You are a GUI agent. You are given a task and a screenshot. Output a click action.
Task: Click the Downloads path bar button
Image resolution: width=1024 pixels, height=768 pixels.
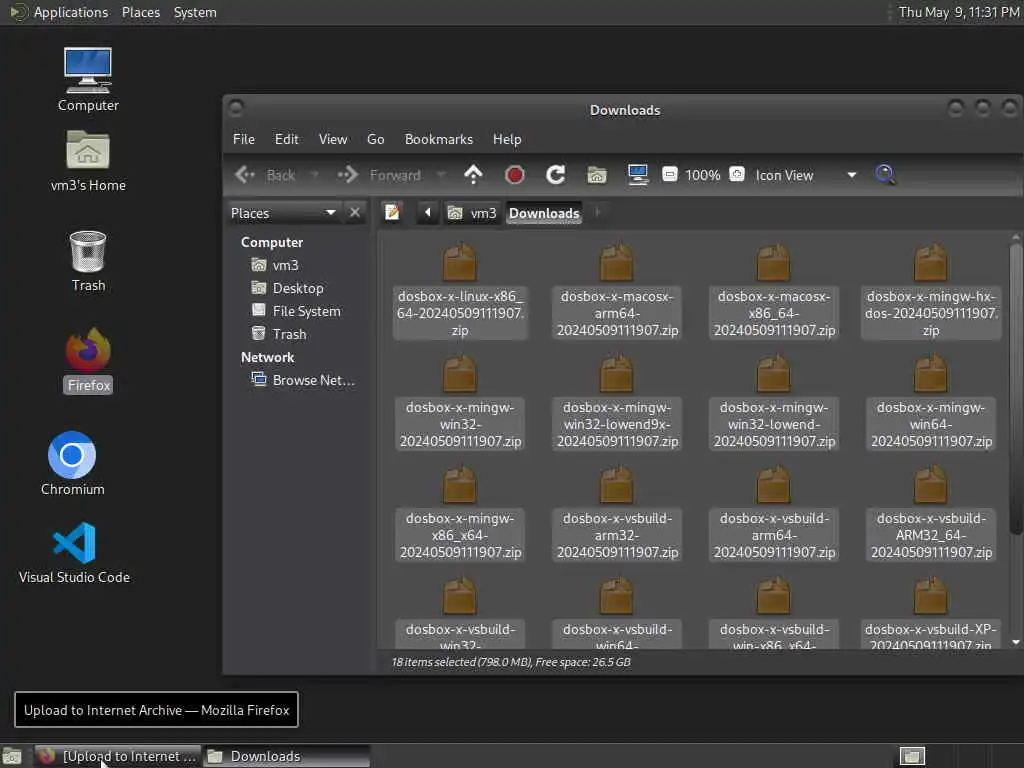tap(544, 213)
